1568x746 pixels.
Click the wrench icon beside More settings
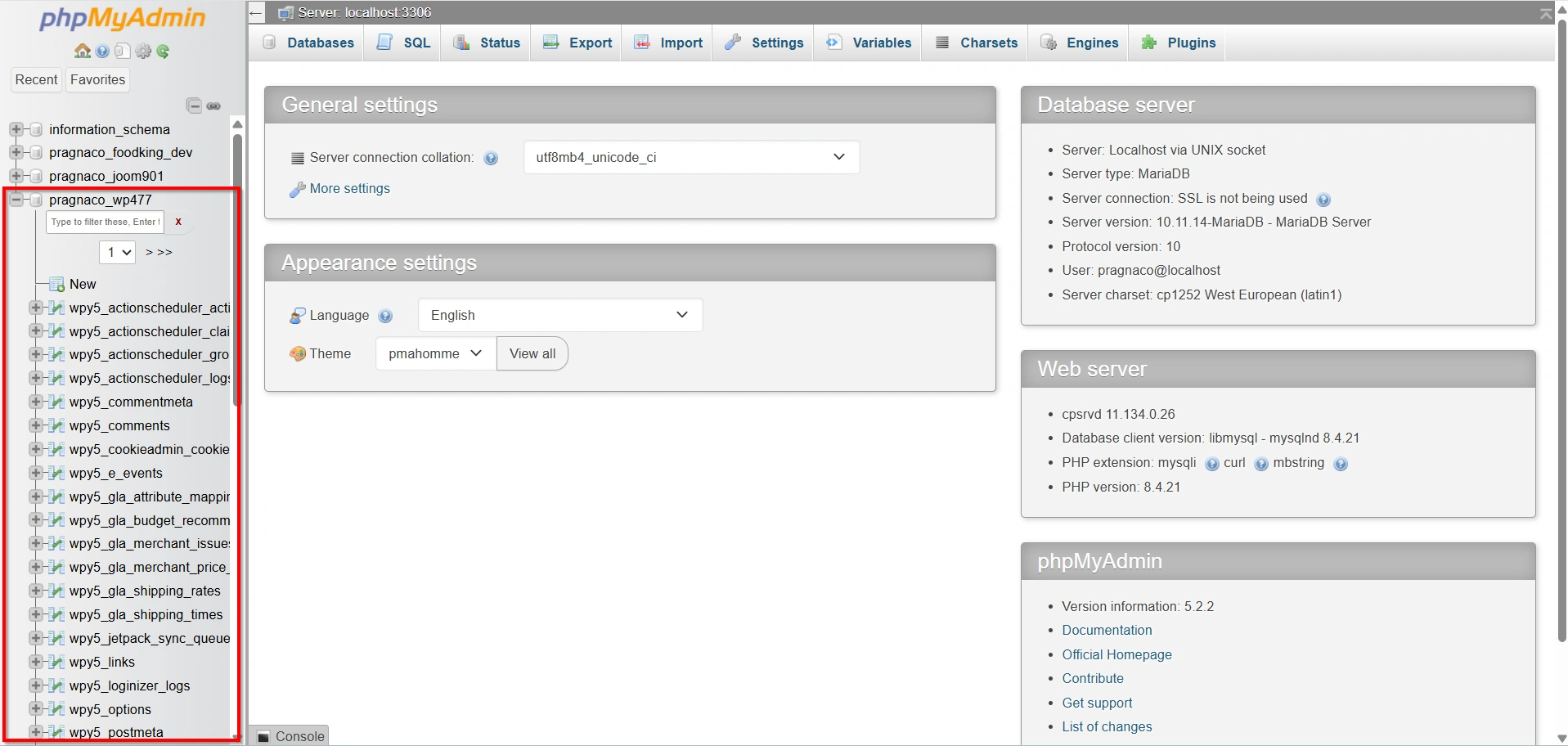(298, 190)
